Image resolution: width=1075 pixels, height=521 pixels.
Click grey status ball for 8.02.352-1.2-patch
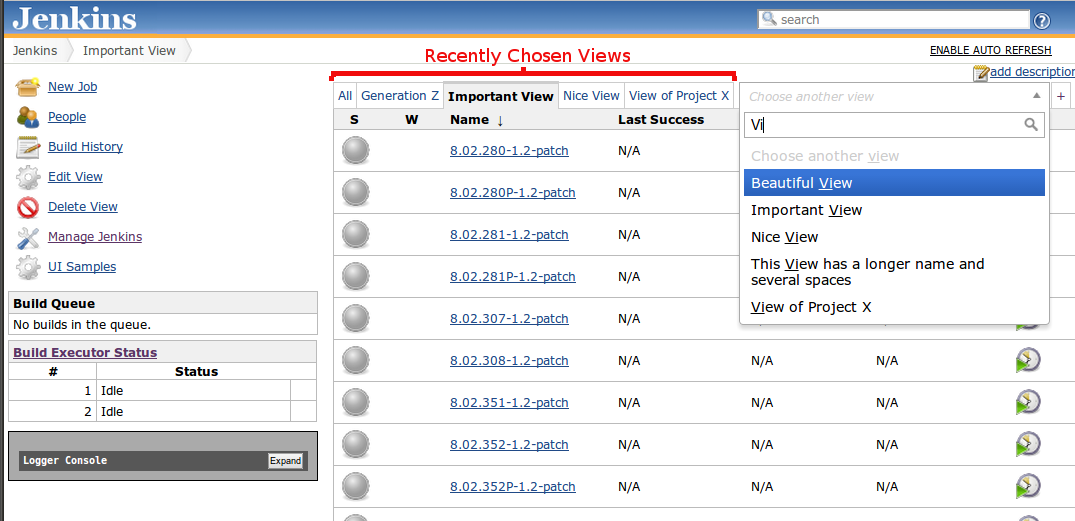(356, 444)
